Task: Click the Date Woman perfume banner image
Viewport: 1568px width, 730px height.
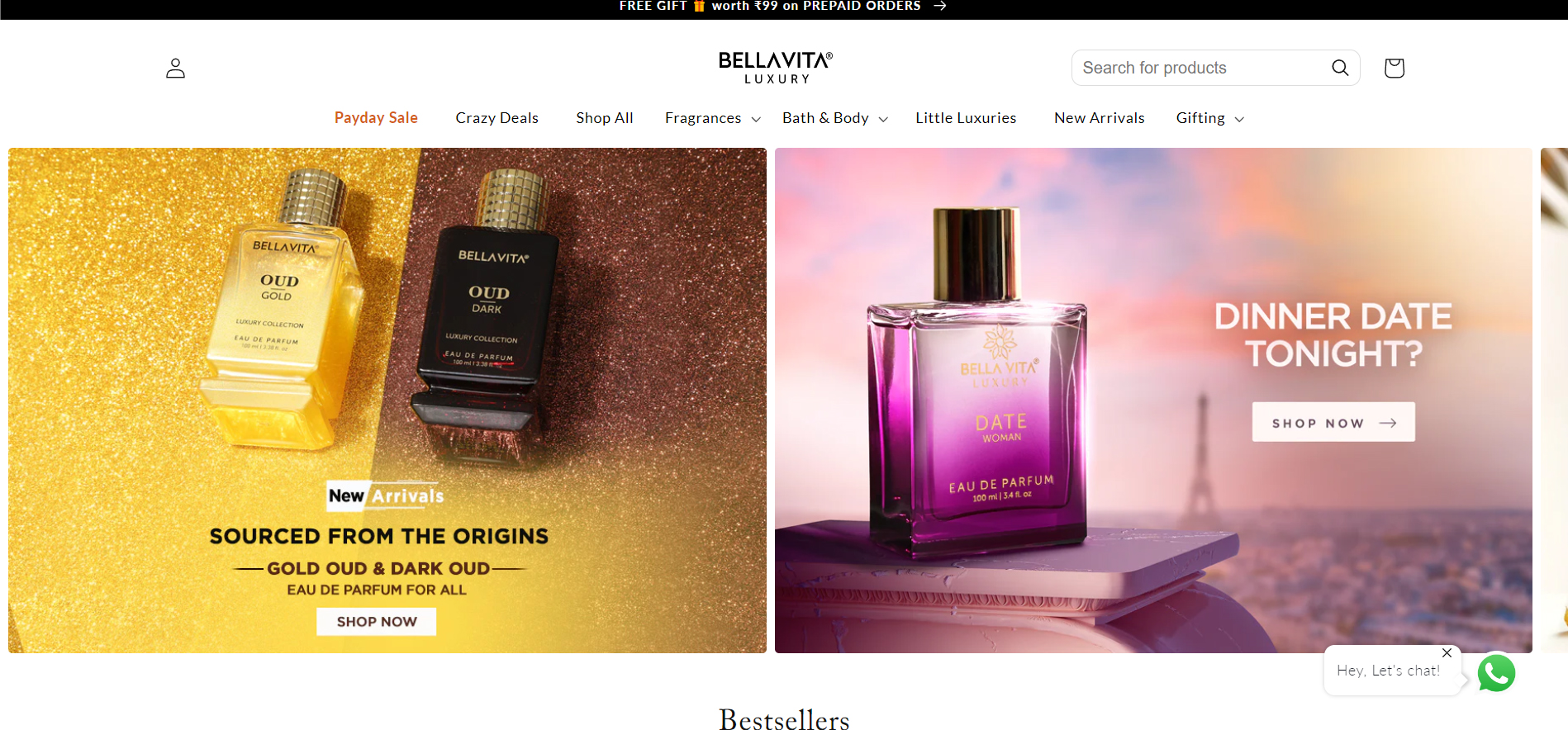Action: click(1153, 401)
